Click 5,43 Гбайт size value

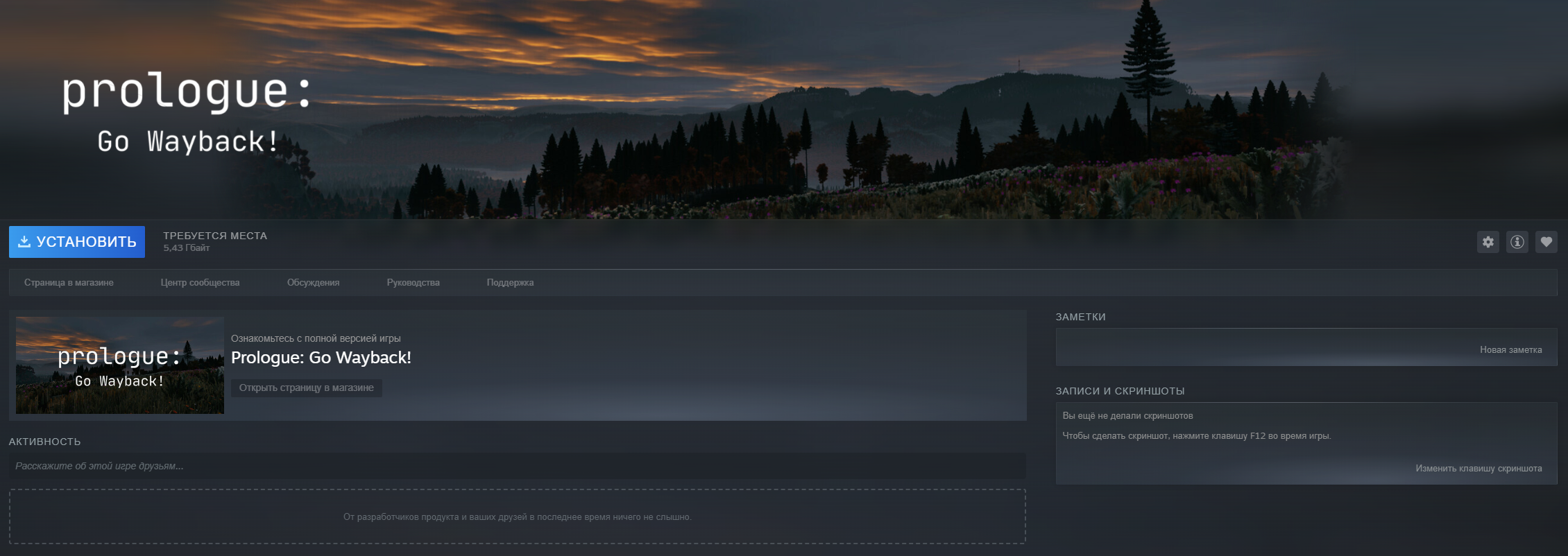pos(187,248)
